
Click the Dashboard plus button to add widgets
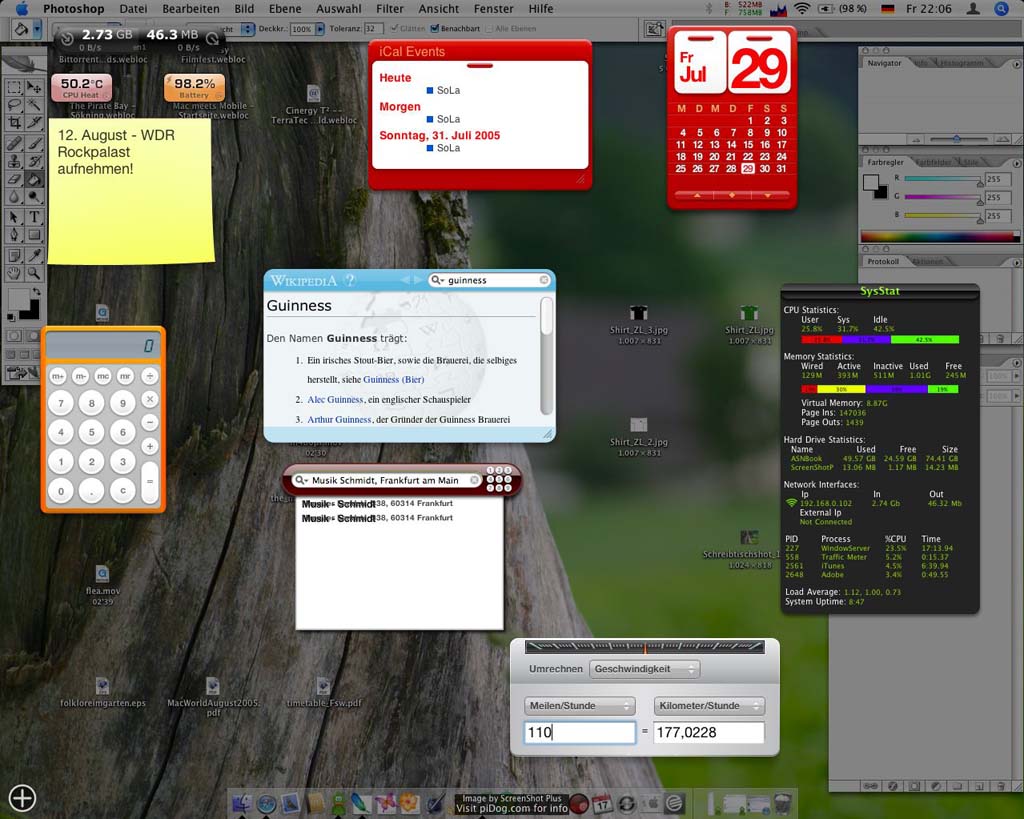pos(22,798)
